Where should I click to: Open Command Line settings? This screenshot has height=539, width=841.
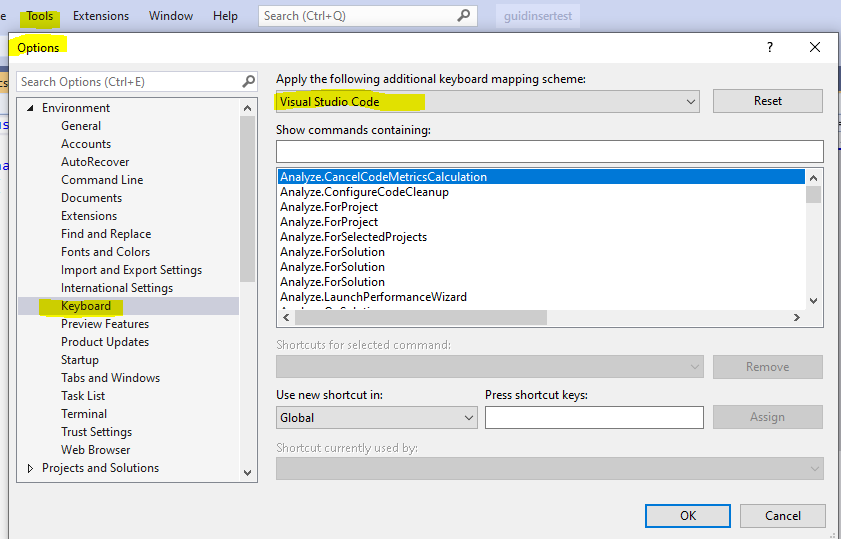102,180
